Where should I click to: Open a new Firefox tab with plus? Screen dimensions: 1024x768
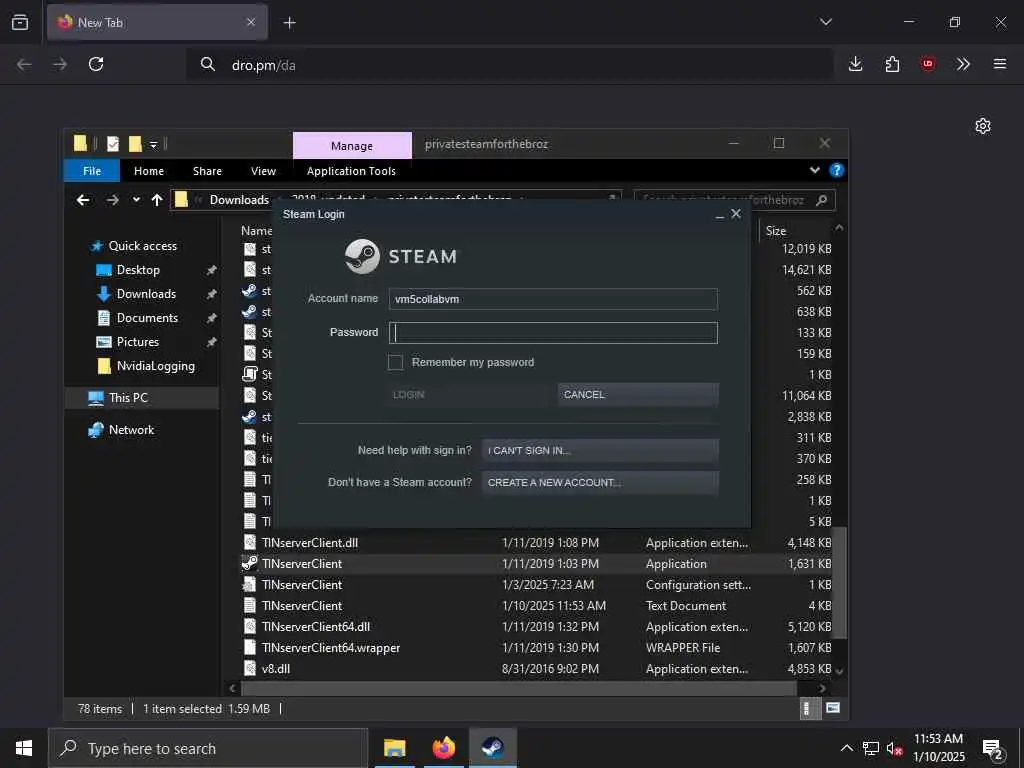[x=289, y=23]
